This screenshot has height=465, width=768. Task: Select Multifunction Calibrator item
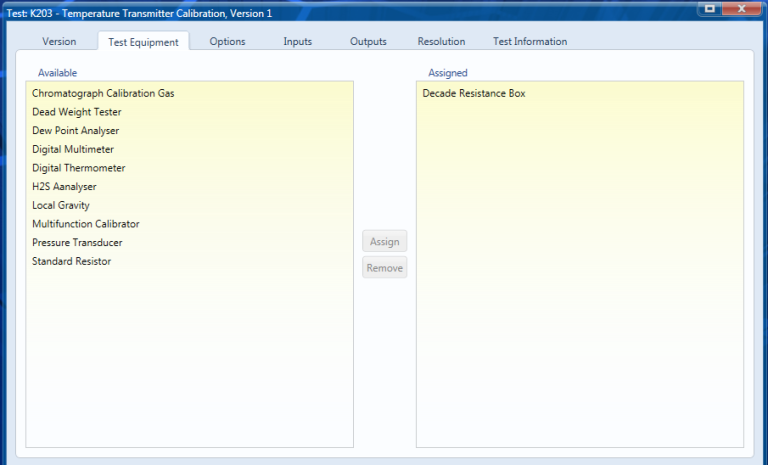[x=86, y=224]
